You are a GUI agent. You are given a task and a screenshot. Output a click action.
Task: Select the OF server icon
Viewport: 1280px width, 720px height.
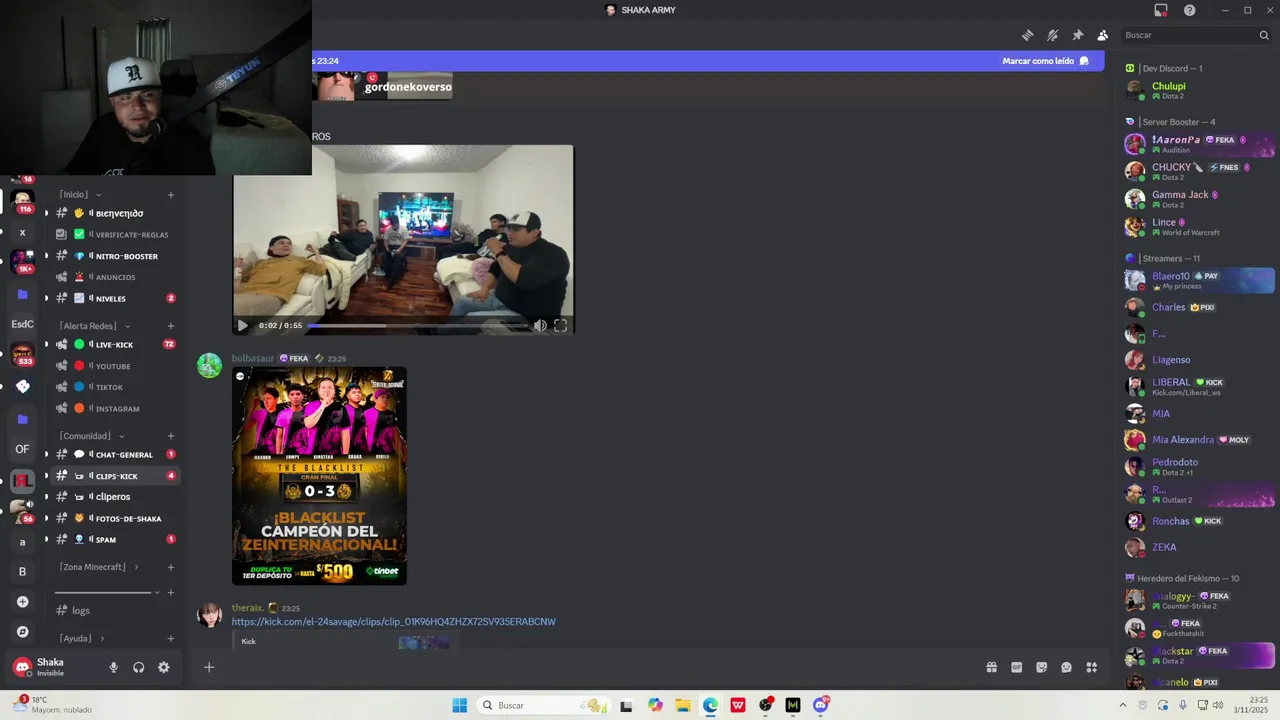[22, 449]
